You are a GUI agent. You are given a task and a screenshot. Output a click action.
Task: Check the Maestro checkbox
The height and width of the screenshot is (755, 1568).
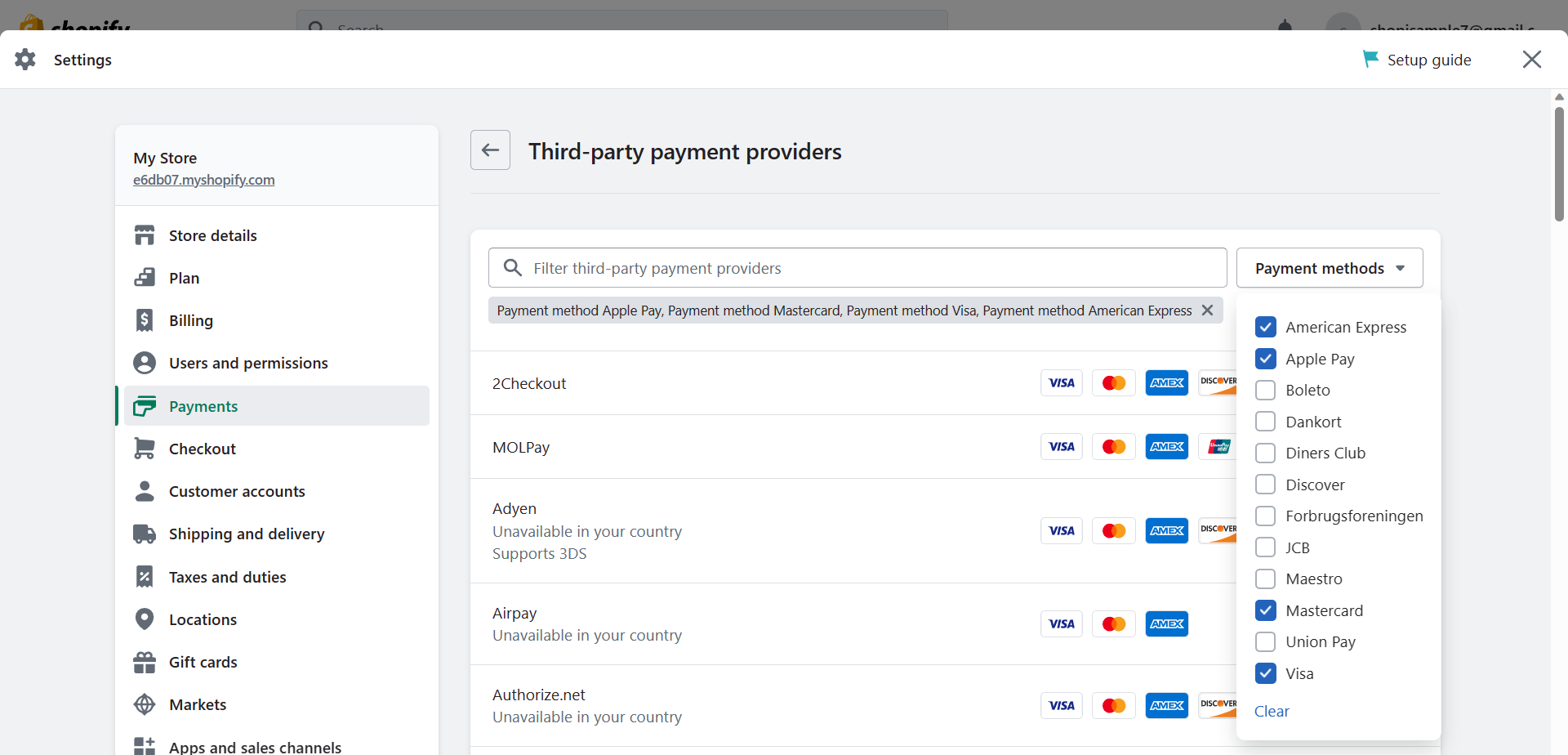tap(1265, 579)
